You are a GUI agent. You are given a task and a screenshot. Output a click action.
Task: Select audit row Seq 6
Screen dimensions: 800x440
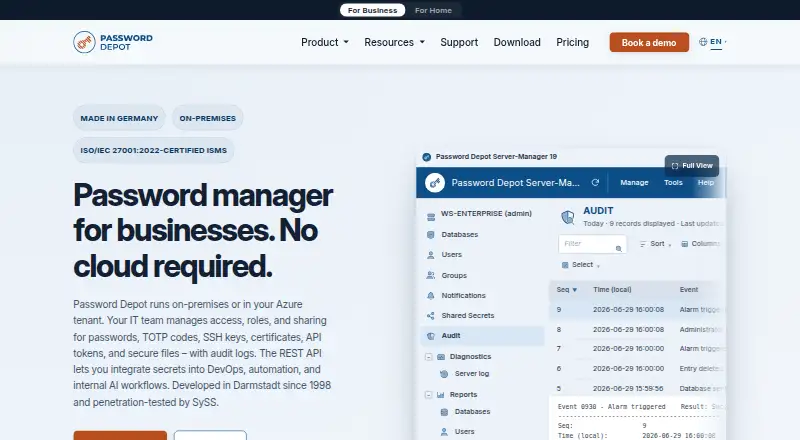tap(638, 369)
